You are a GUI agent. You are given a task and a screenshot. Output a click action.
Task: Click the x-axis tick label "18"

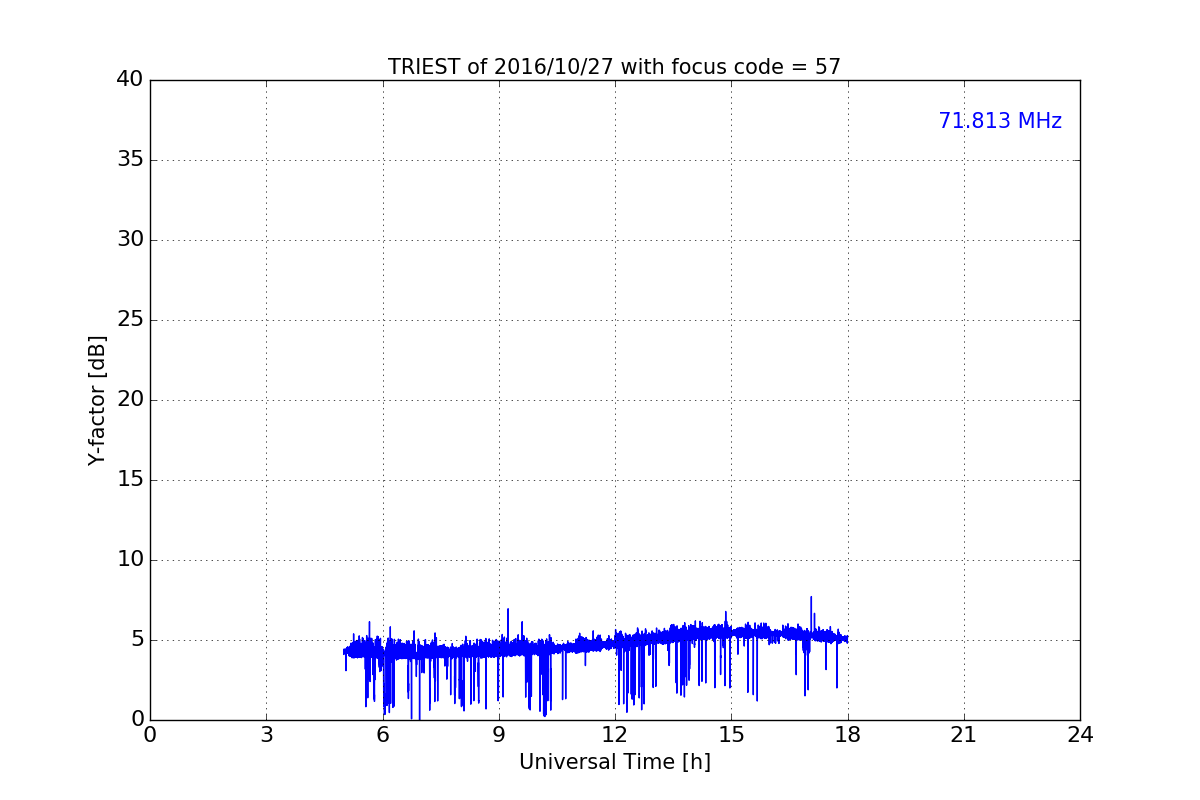(x=848, y=735)
